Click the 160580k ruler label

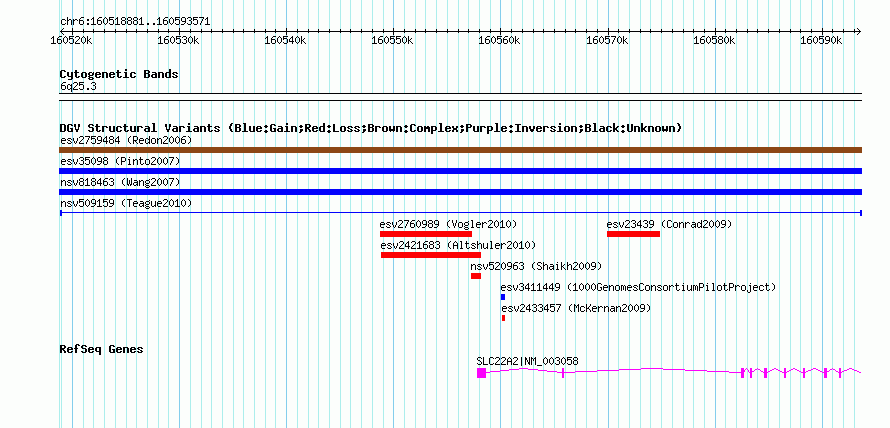tap(715, 41)
